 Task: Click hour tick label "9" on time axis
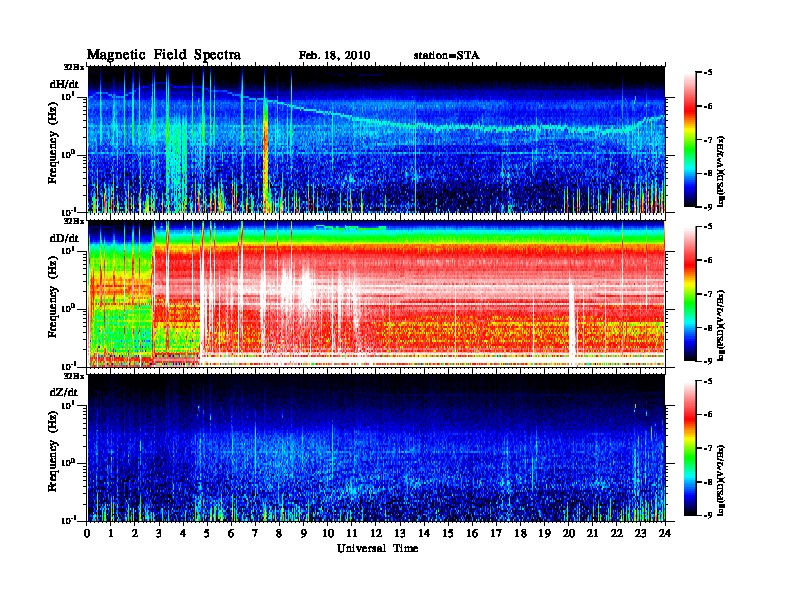[x=304, y=533]
